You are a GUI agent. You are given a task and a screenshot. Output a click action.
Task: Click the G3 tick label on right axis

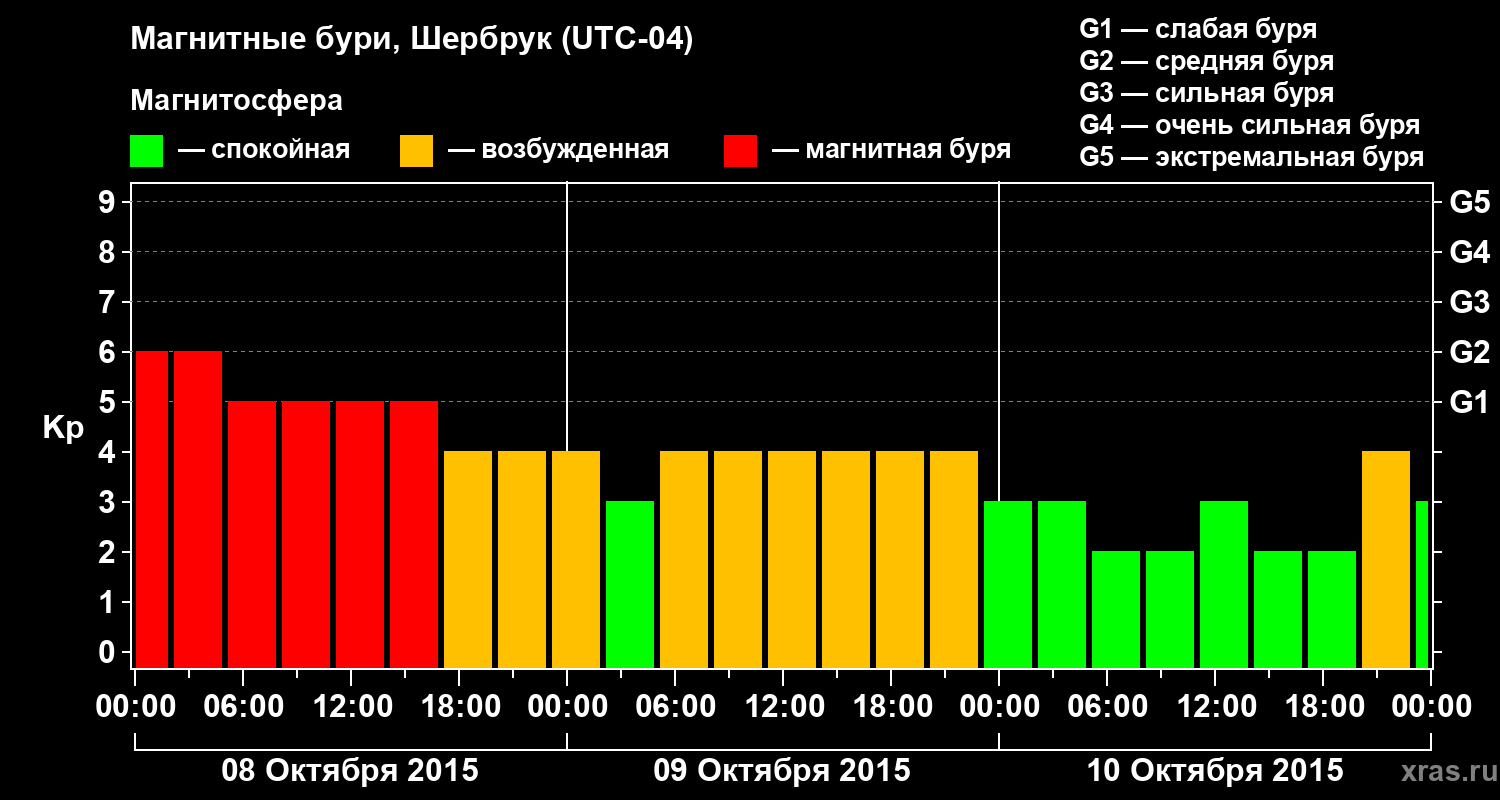1469,302
